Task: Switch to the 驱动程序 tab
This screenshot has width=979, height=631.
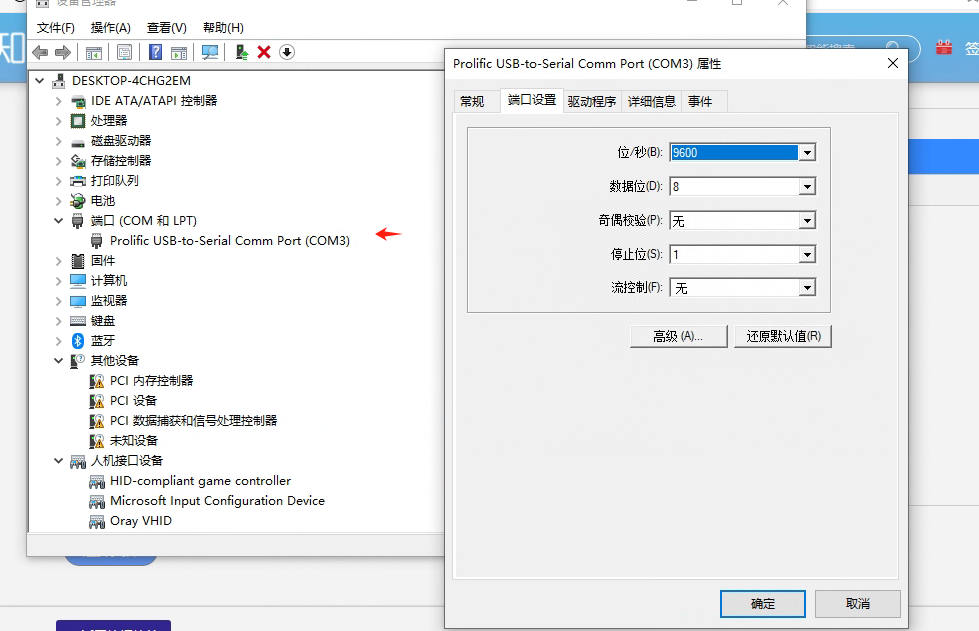Action: tap(592, 102)
